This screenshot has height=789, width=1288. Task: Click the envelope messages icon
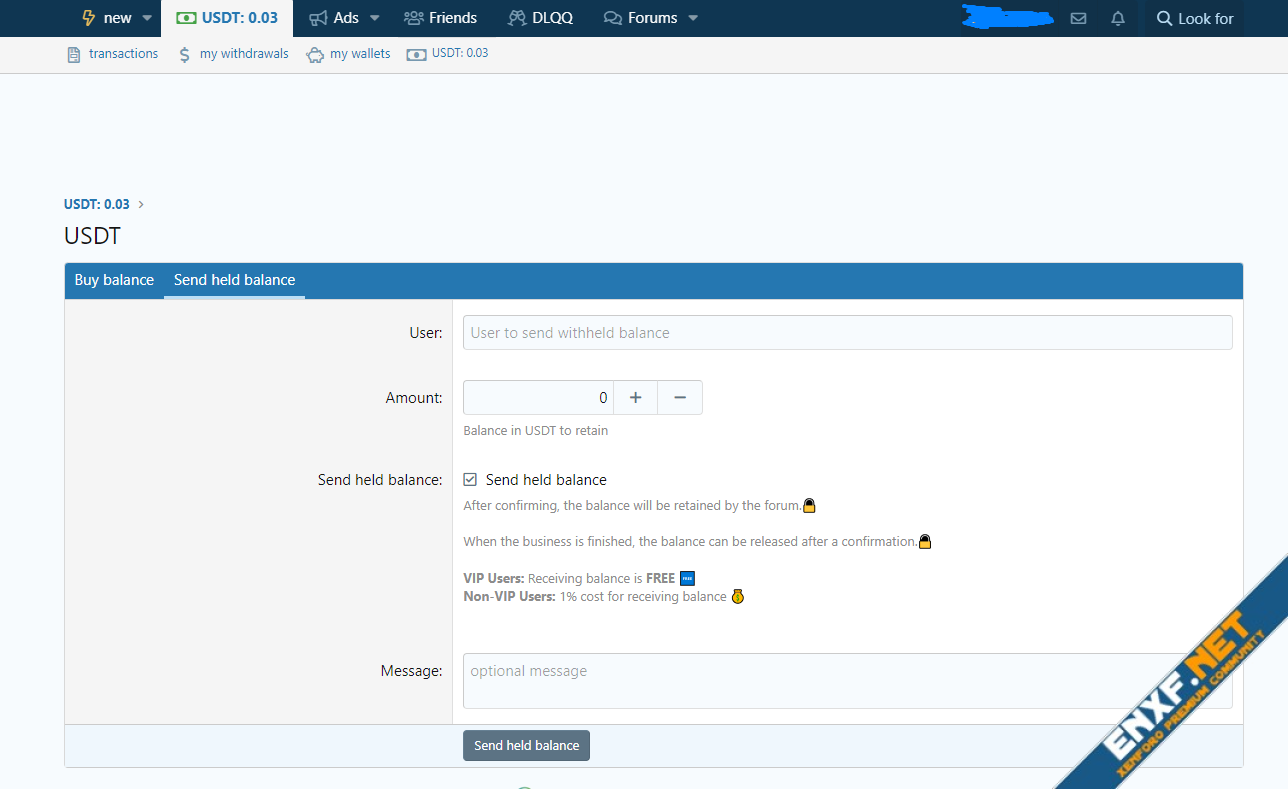pyautogui.click(x=1078, y=18)
